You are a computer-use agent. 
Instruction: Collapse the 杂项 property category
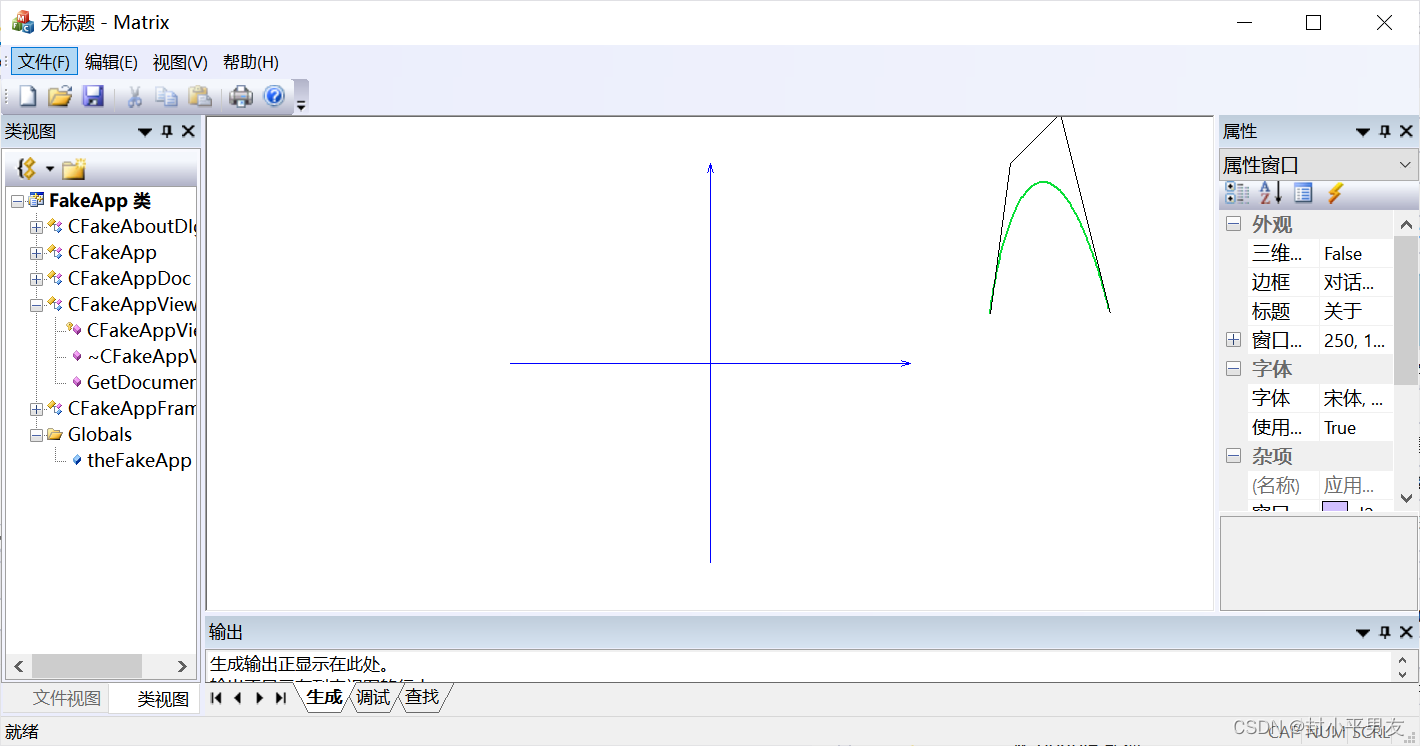click(x=1234, y=456)
